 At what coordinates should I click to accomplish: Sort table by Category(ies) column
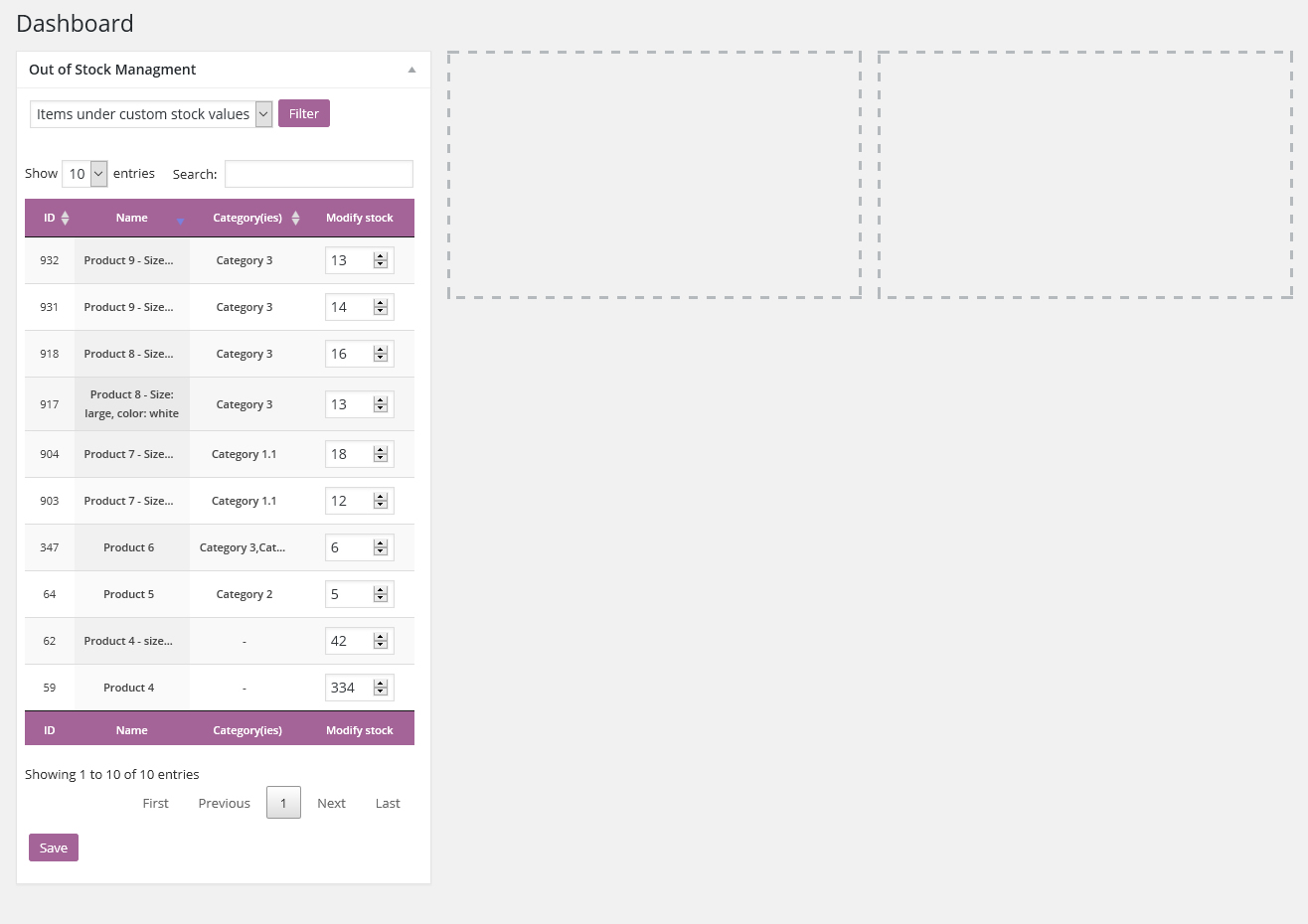click(247, 218)
